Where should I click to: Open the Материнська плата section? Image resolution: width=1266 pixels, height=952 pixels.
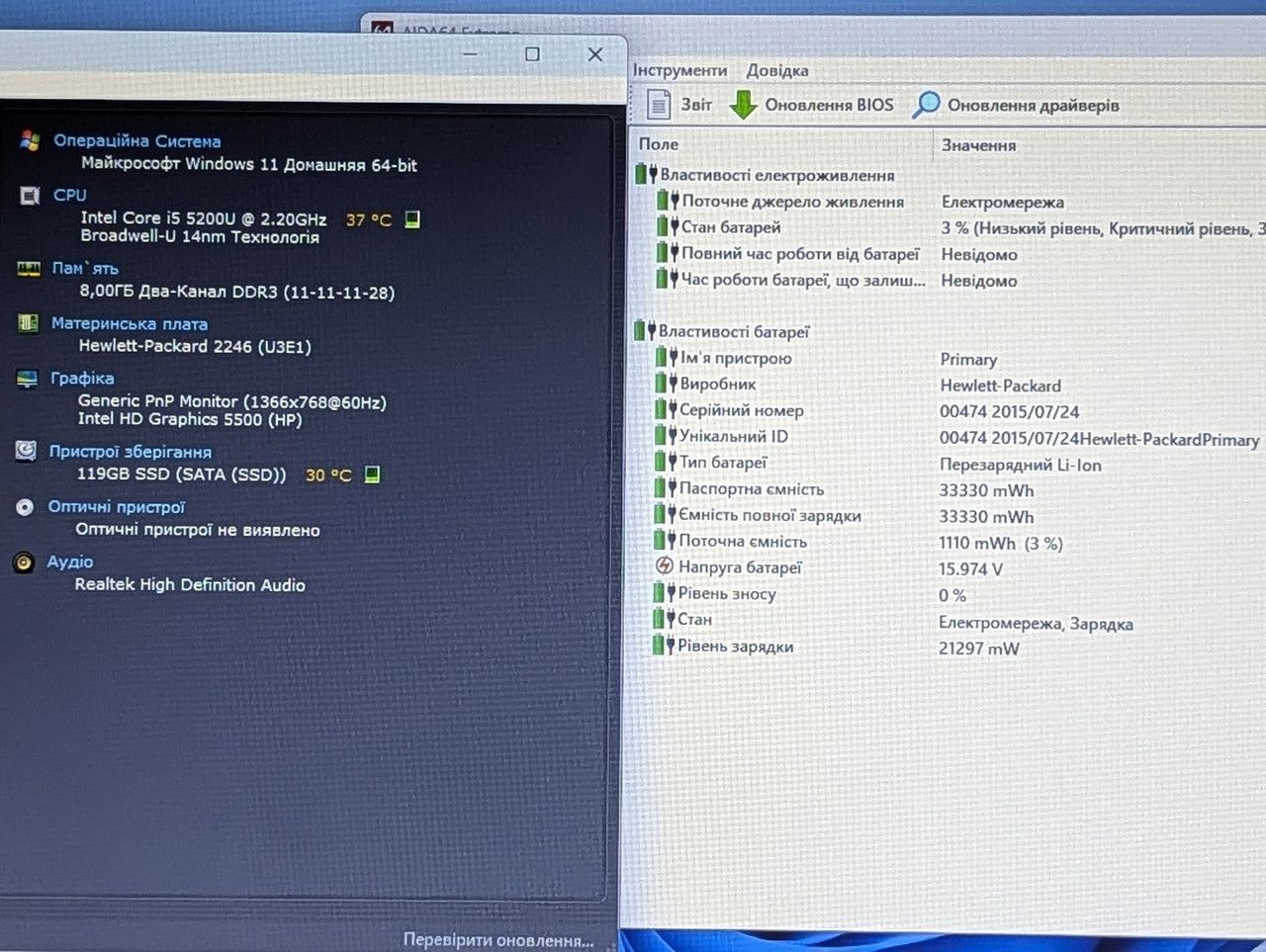[x=130, y=323]
